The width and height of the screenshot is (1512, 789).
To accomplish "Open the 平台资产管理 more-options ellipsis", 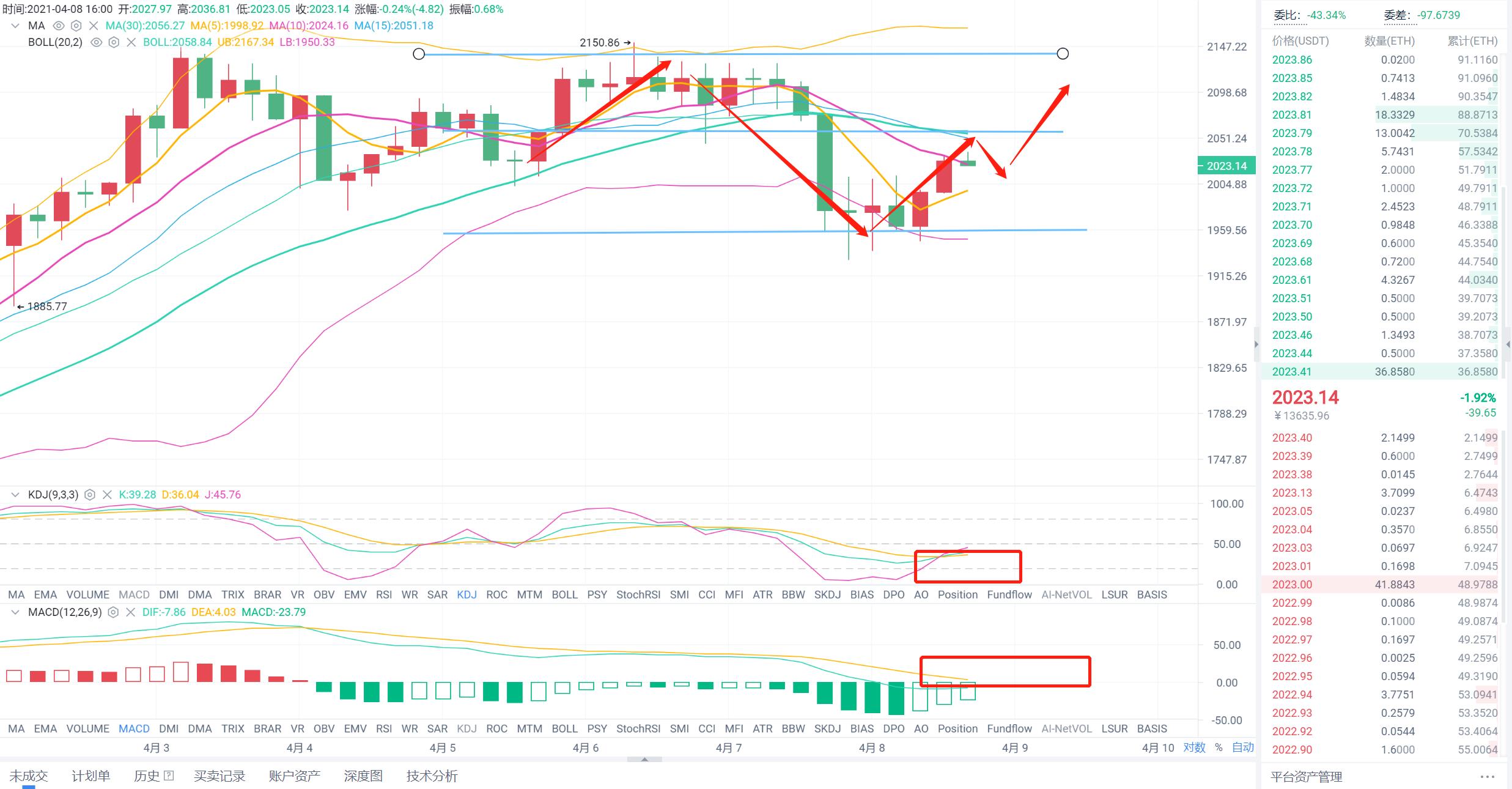I will pos(1487,777).
